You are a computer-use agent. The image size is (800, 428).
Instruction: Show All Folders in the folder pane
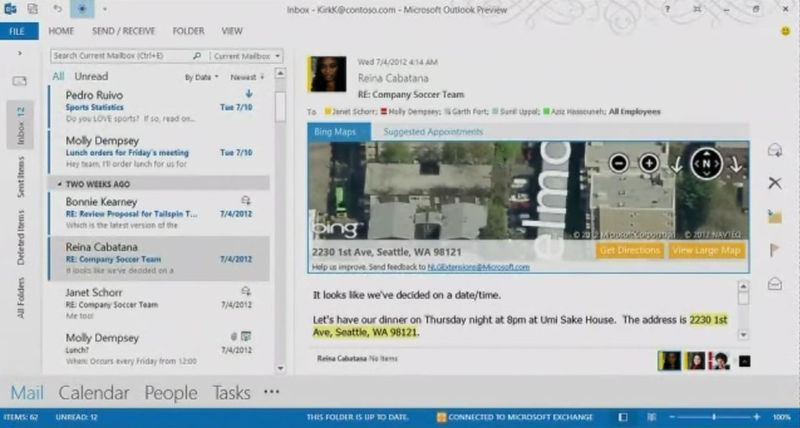tap(20, 298)
